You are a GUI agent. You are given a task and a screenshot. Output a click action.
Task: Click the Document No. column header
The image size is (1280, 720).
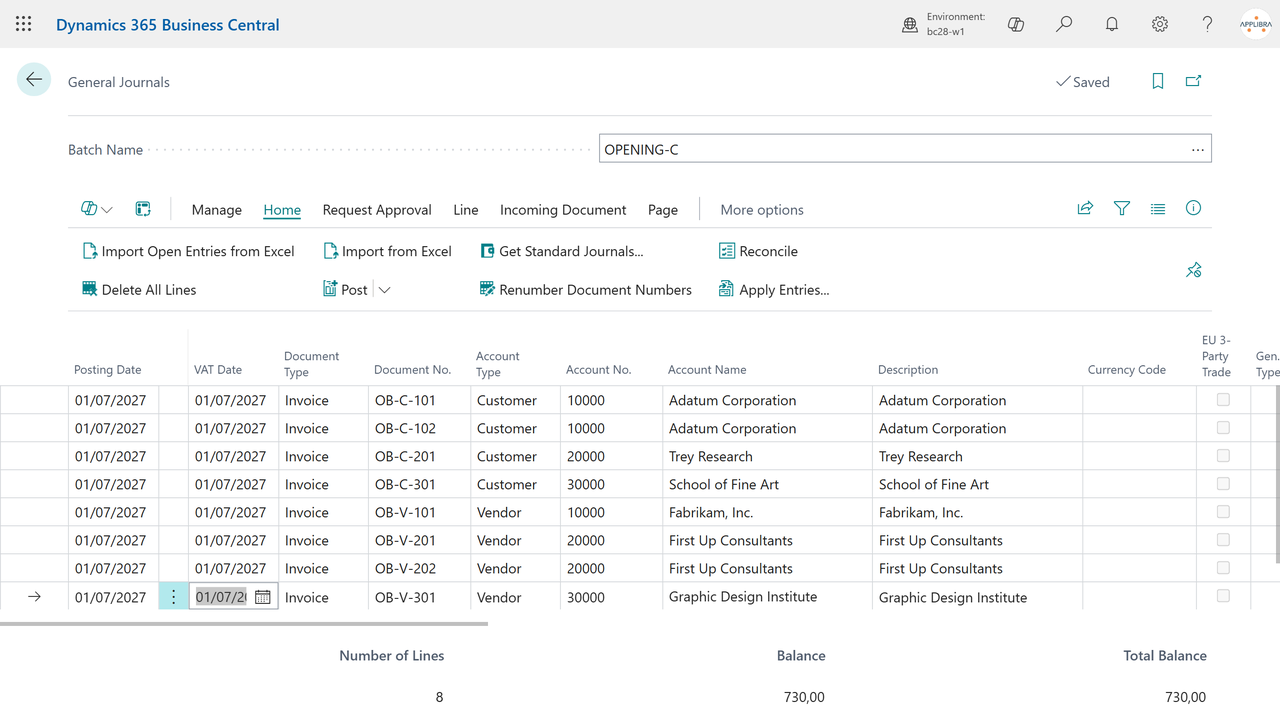(x=413, y=370)
